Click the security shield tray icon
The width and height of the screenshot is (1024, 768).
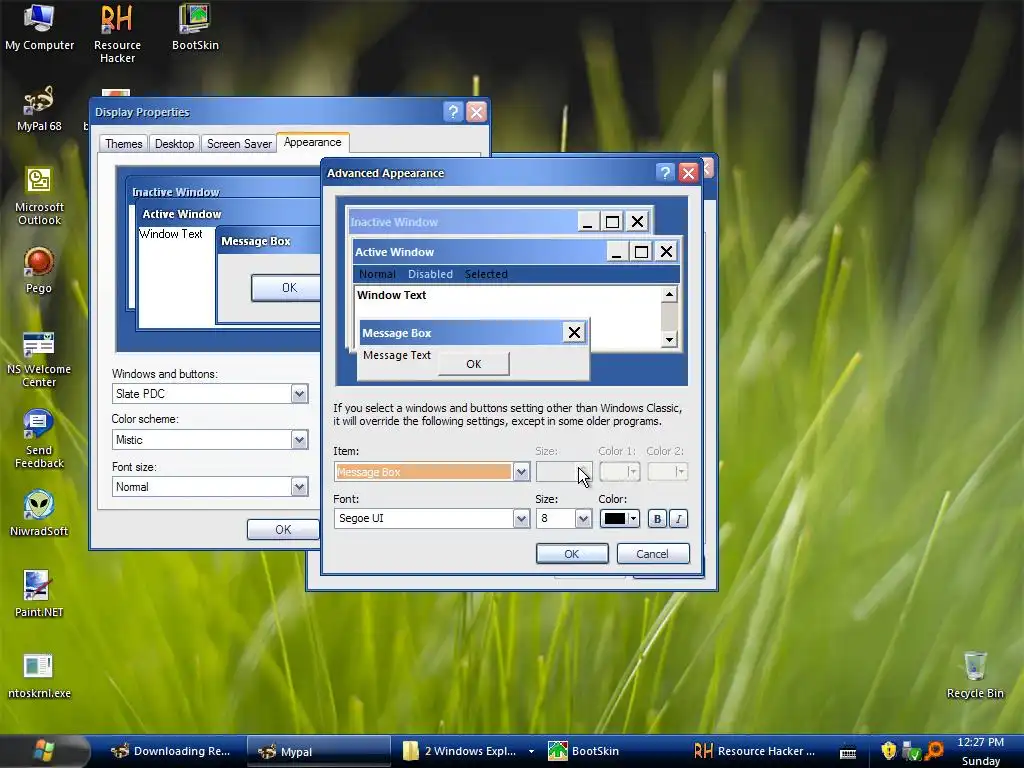click(x=888, y=751)
